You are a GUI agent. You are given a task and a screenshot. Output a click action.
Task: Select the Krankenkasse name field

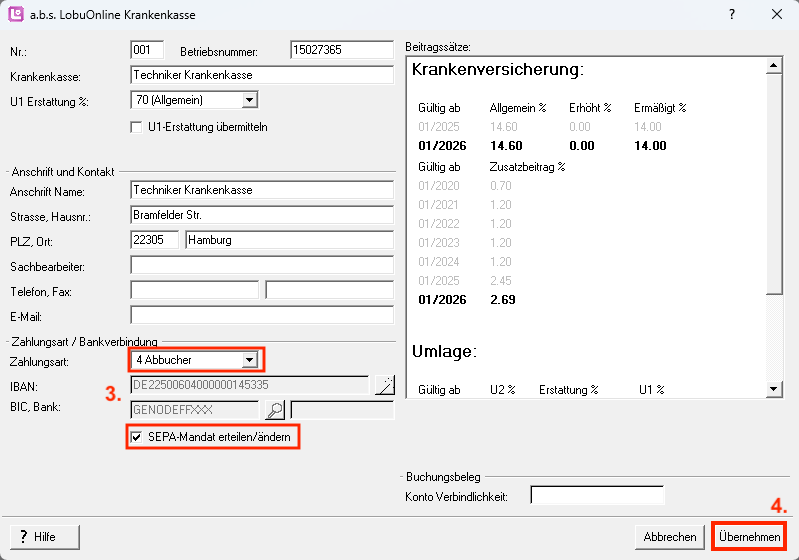pos(262,75)
